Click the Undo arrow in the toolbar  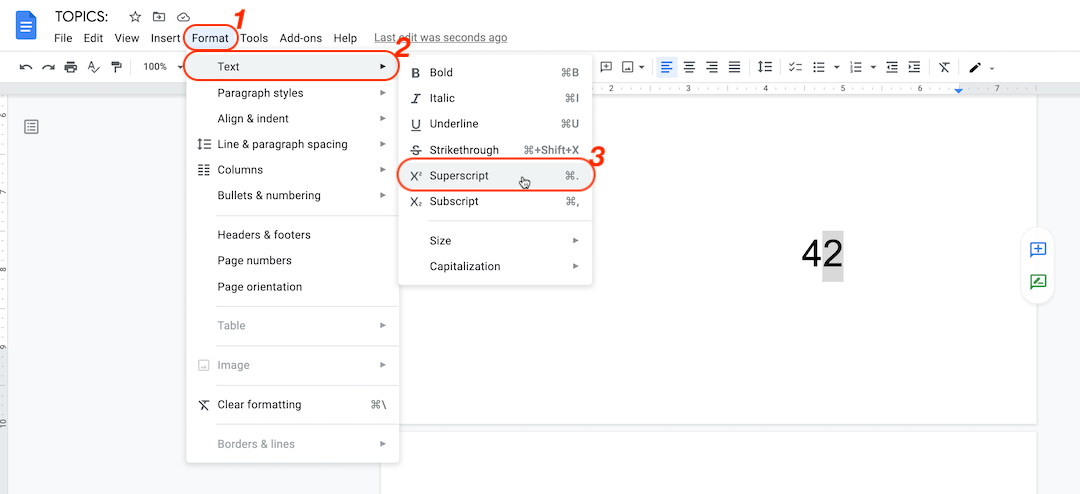[26, 67]
